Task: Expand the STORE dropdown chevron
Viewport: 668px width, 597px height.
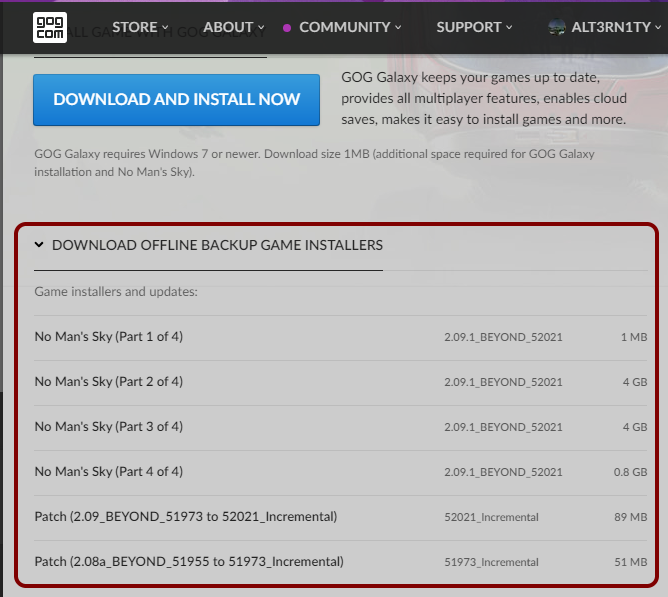Action: click(165, 28)
